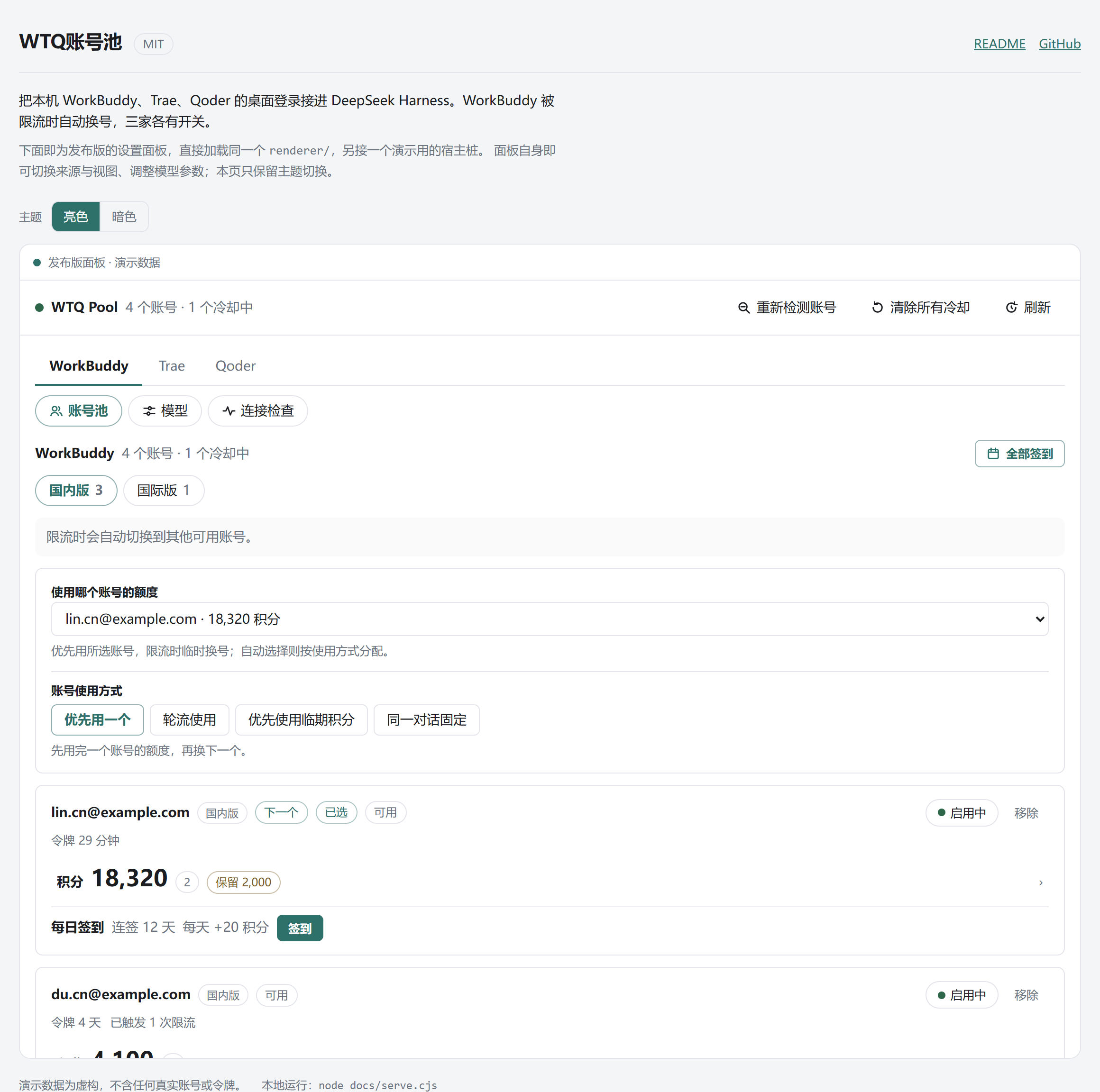Remove lin.cn@example.com via 移除
This screenshot has height=1092, width=1100.
(1026, 813)
